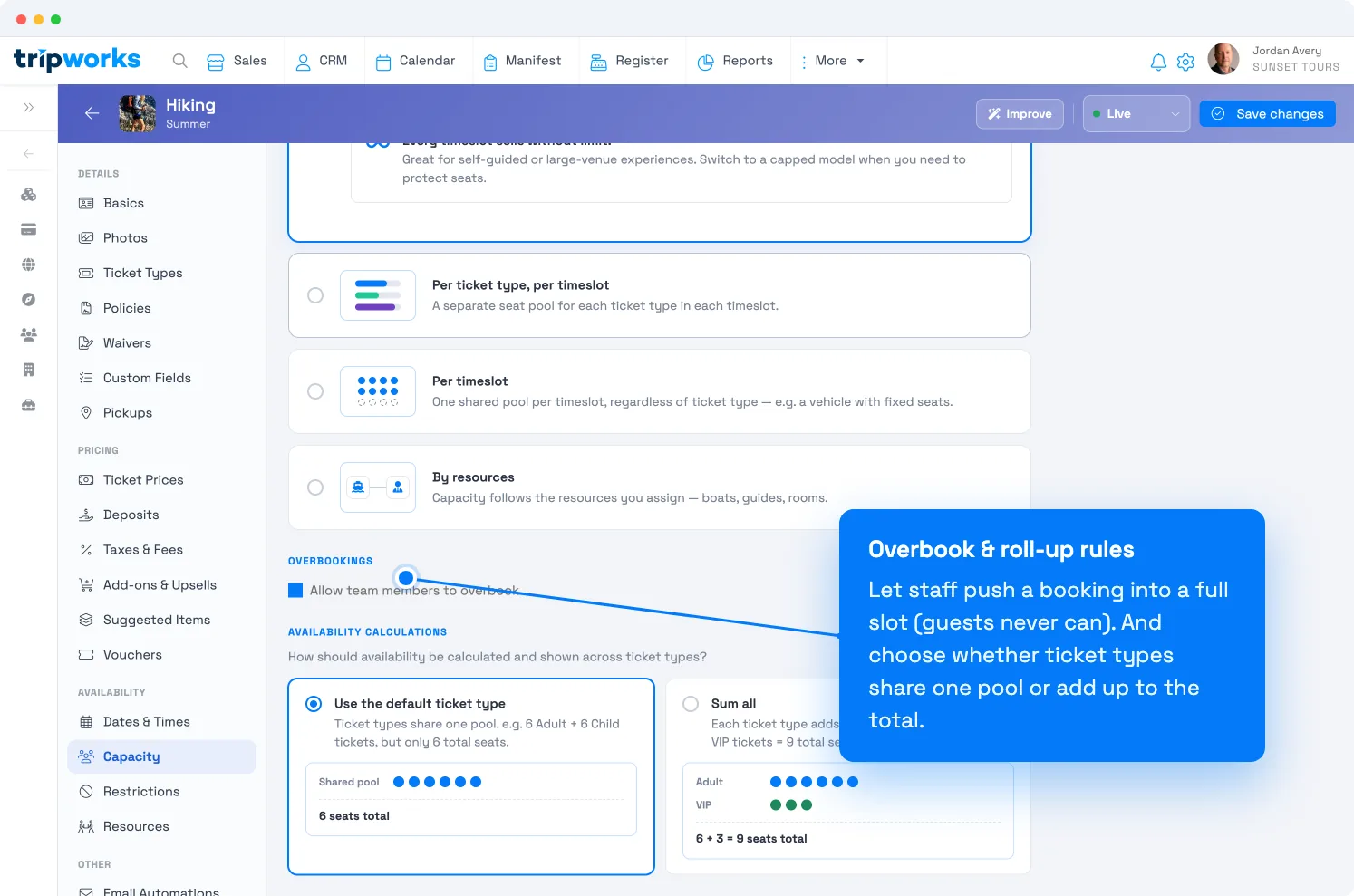
Task: Open the cubes icon in left rail
Action: pyautogui.click(x=29, y=195)
